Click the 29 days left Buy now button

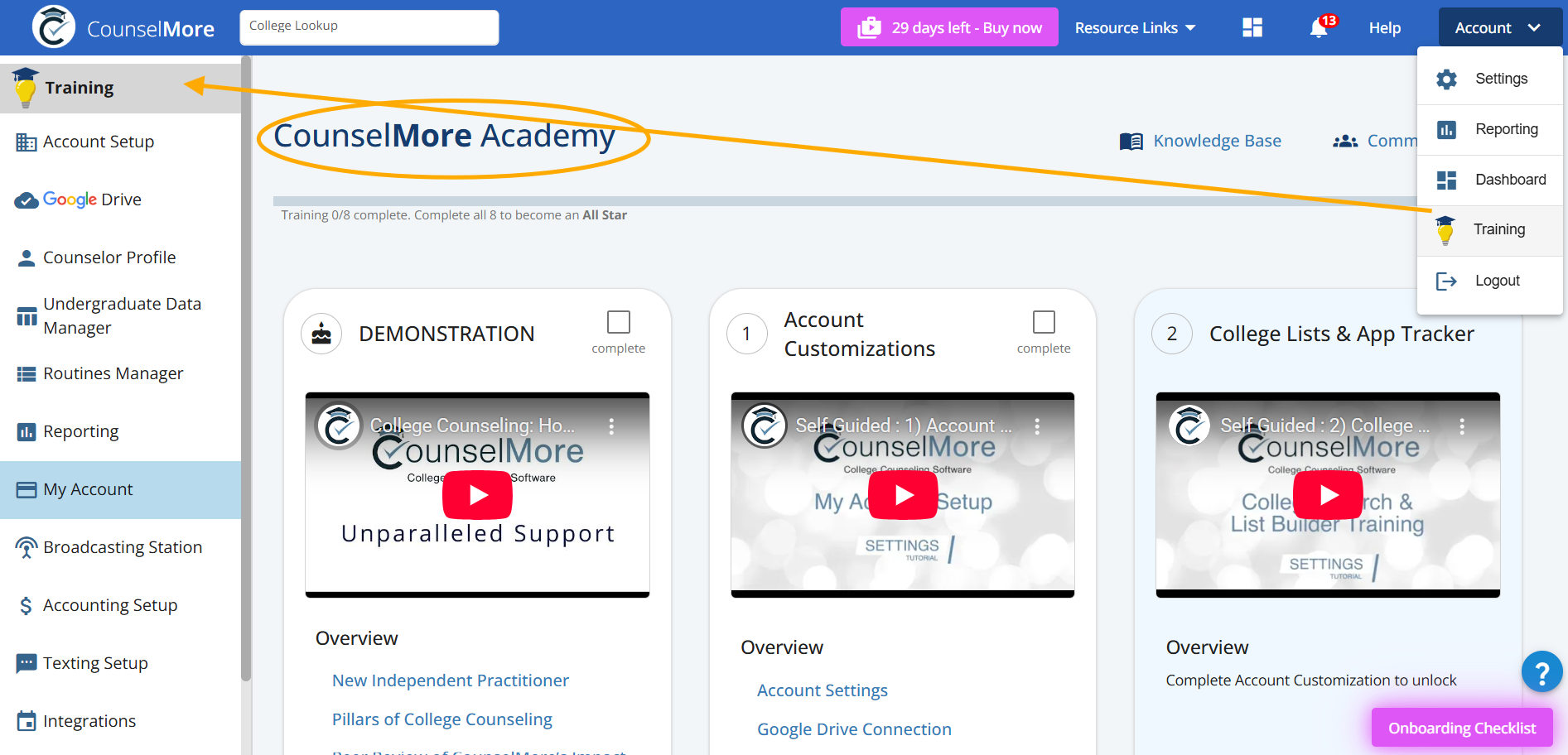[949, 28]
